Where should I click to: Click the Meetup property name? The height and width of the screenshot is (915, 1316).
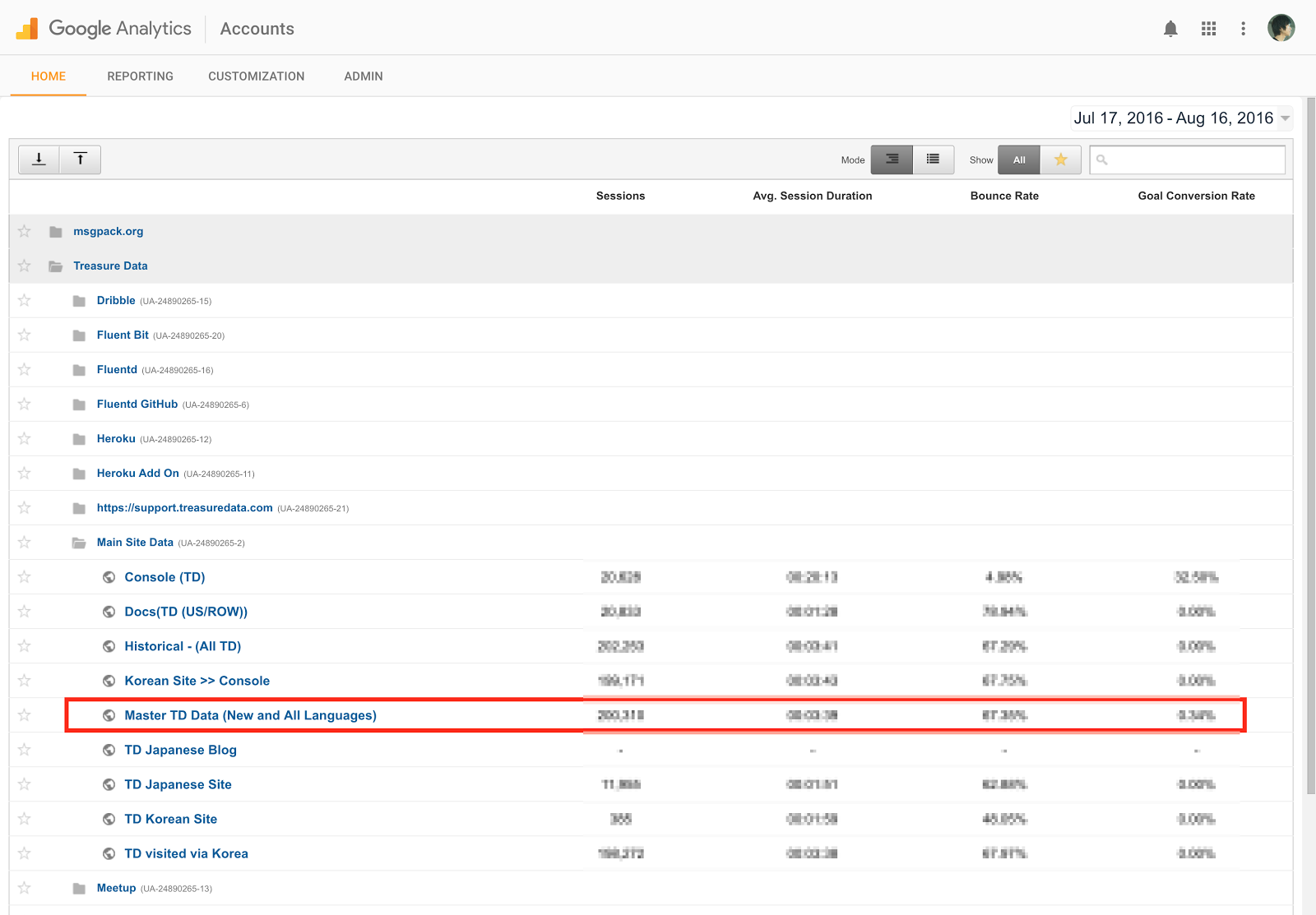point(116,888)
